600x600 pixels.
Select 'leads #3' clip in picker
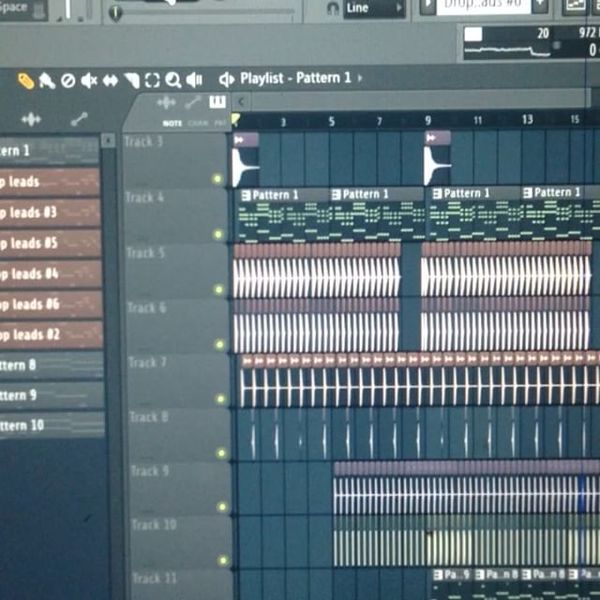[50, 212]
